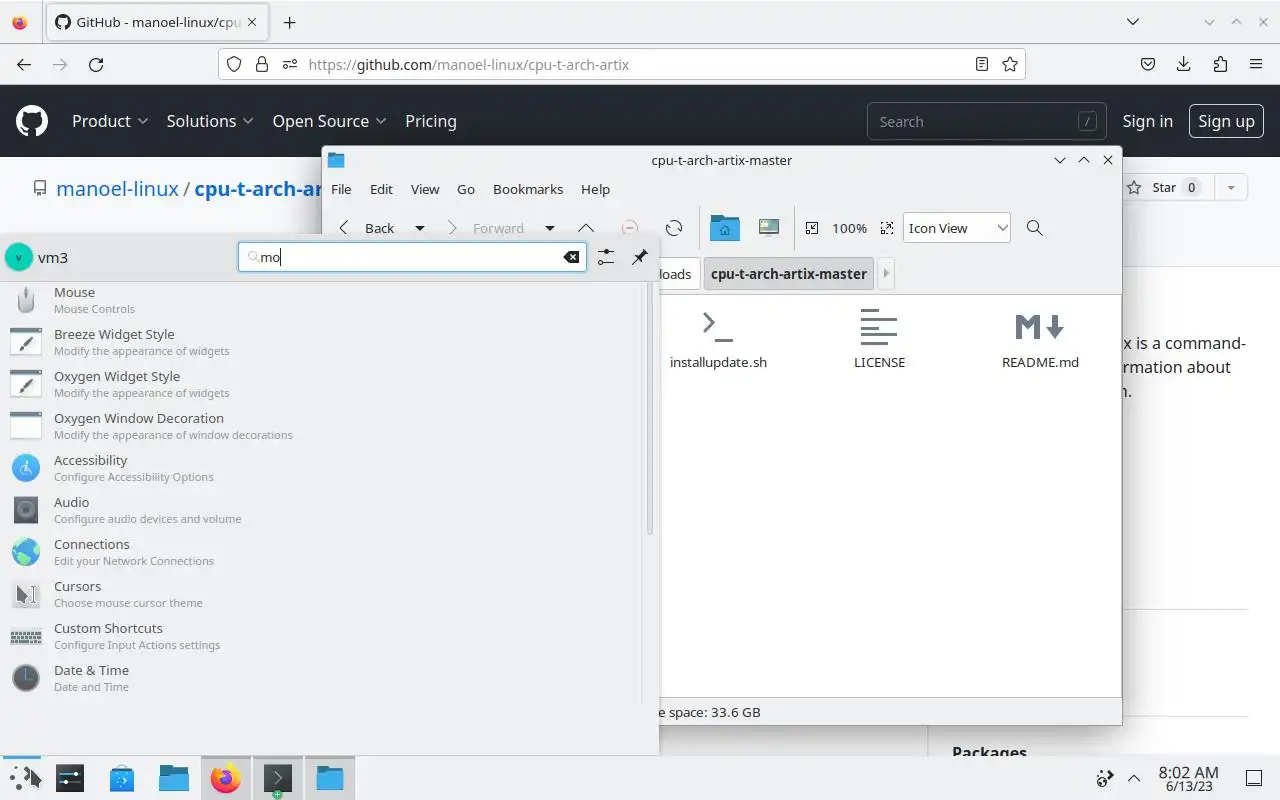Open Firefox application menu
Image resolution: width=1280 pixels, height=800 pixels.
(1256, 64)
